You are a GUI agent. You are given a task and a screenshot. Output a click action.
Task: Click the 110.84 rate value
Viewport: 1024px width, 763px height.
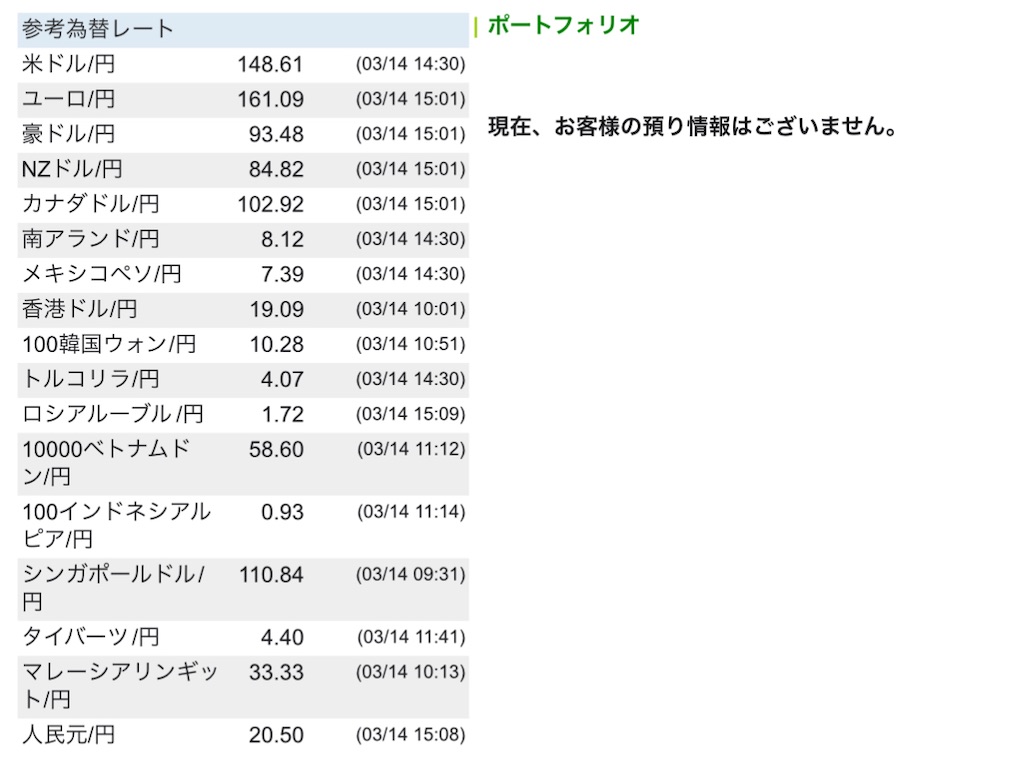[271, 575]
